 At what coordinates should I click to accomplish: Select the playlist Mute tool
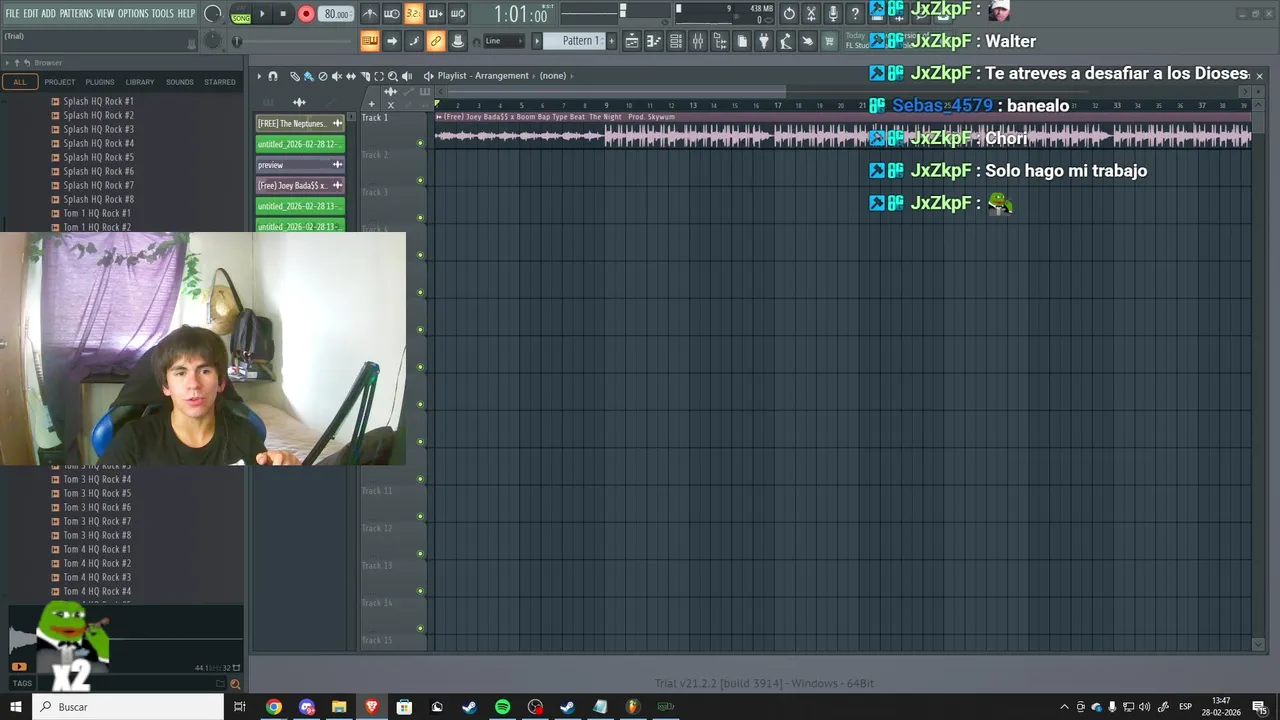pos(336,76)
